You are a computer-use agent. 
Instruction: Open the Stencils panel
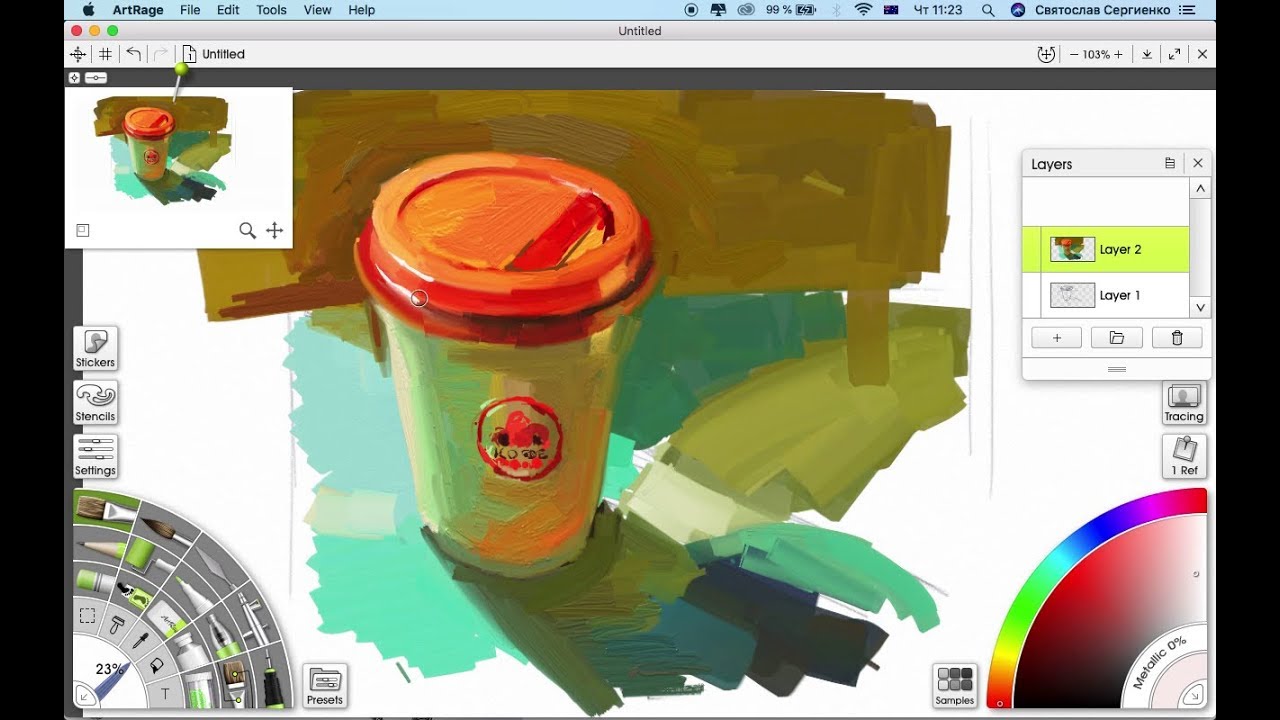click(x=95, y=403)
